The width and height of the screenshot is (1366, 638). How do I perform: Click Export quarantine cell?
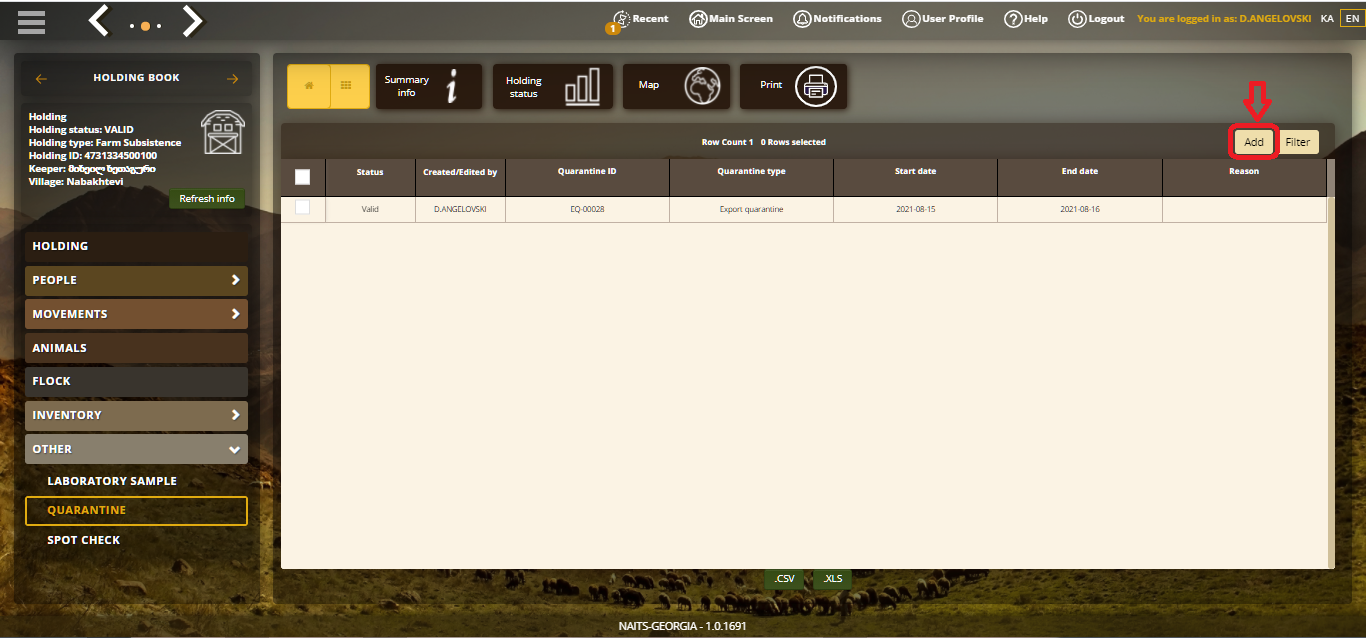[x=751, y=210]
